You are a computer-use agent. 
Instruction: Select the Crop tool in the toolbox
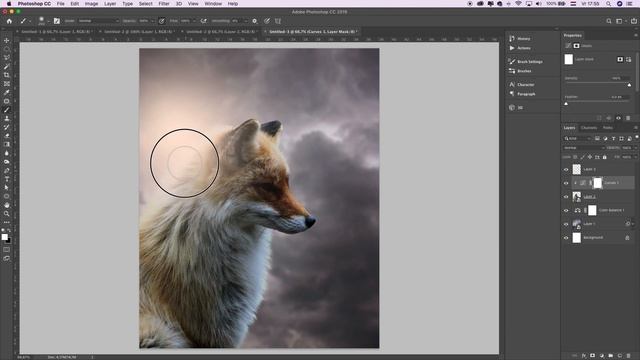(7, 75)
